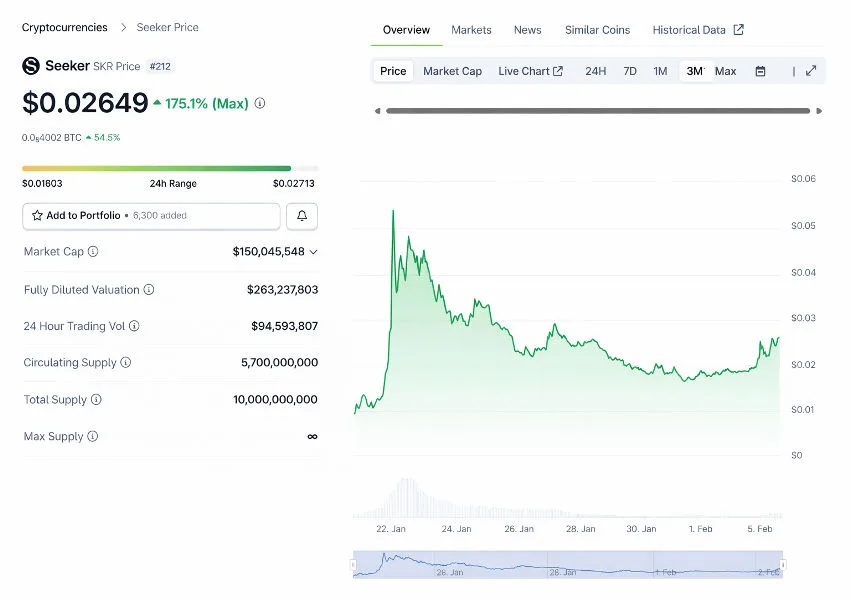Click the Circulating Supply info icon

125,363
